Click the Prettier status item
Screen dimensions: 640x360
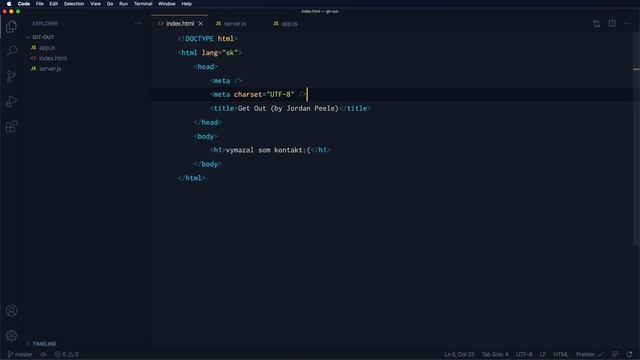point(589,354)
